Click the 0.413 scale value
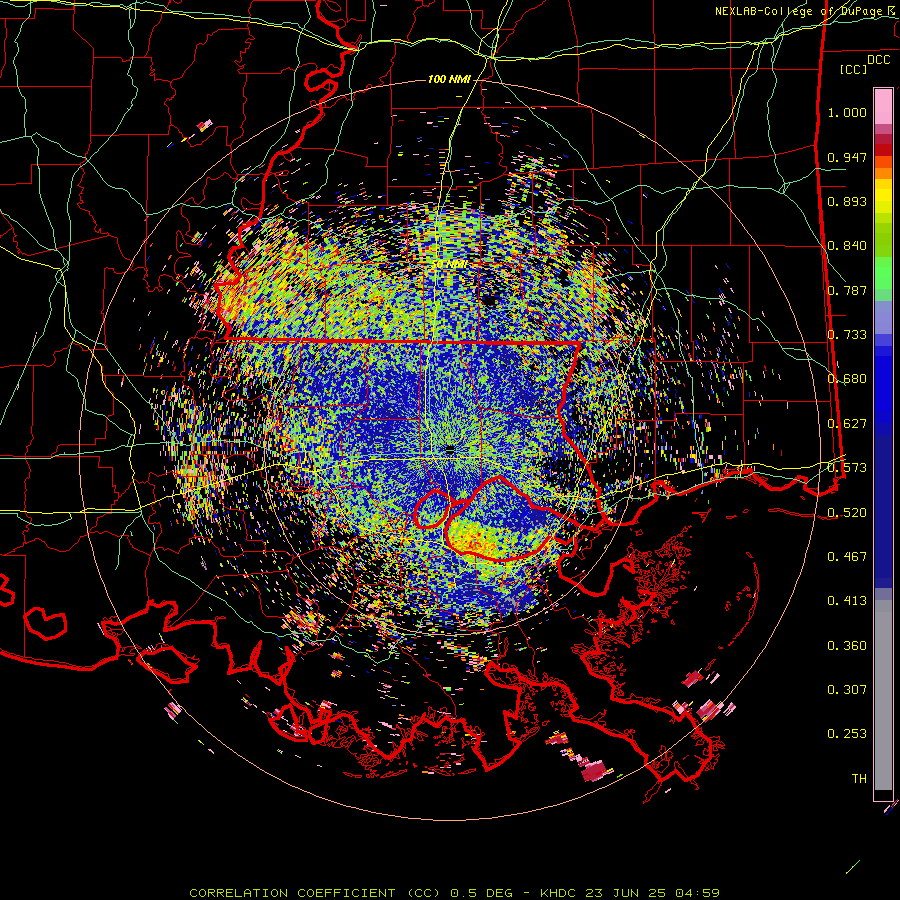The height and width of the screenshot is (900, 900). click(x=847, y=601)
